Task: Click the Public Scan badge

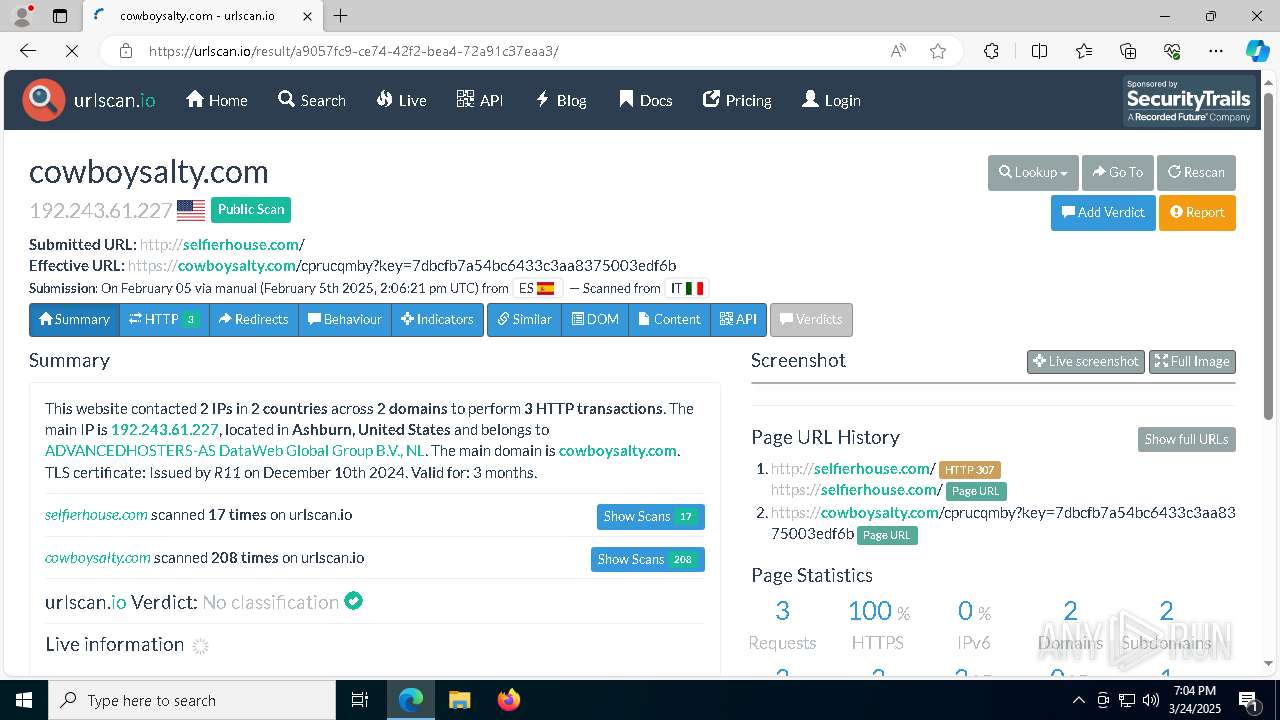Action: click(x=251, y=210)
